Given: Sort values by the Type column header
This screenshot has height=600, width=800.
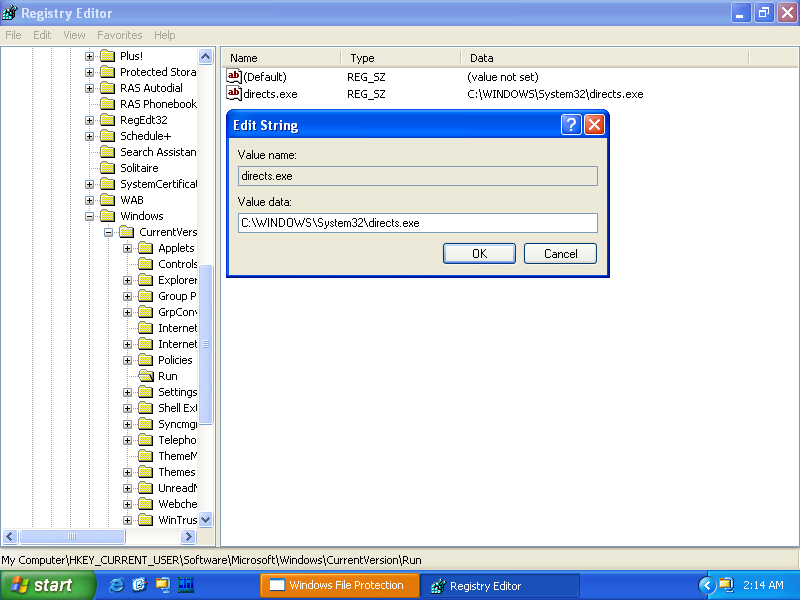Looking at the screenshot, I should 401,58.
